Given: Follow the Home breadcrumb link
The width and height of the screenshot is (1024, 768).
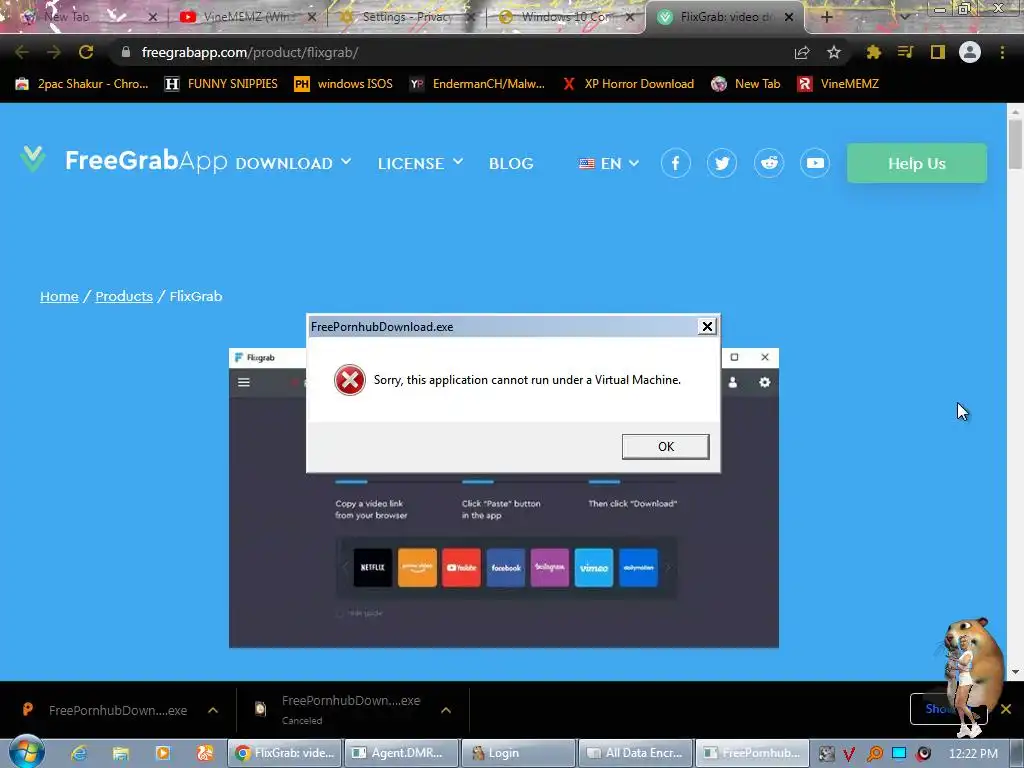Looking at the screenshot, I should 59,296.
